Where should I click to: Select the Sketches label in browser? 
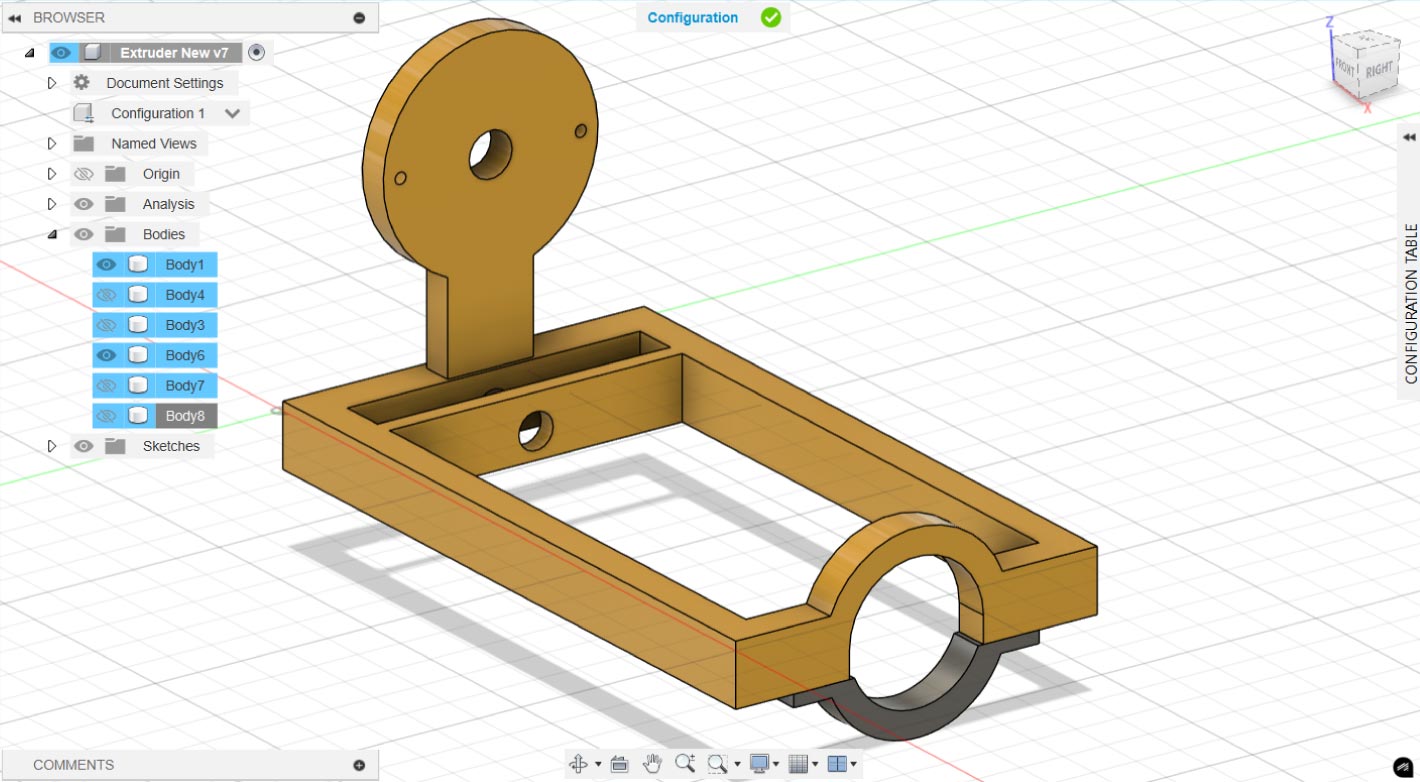171,446
